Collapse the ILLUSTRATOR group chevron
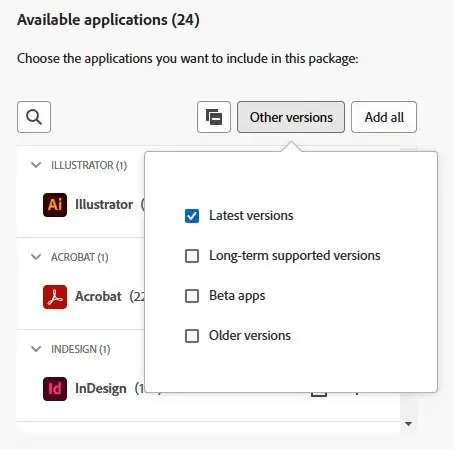The height and width of the screenshot is (449, 454). [36, 165]
